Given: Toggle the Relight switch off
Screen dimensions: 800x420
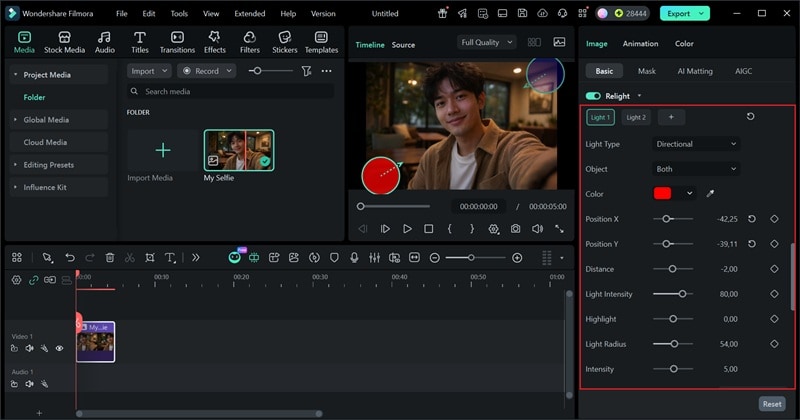Looking at the screenshot, I should click(593, 96).
